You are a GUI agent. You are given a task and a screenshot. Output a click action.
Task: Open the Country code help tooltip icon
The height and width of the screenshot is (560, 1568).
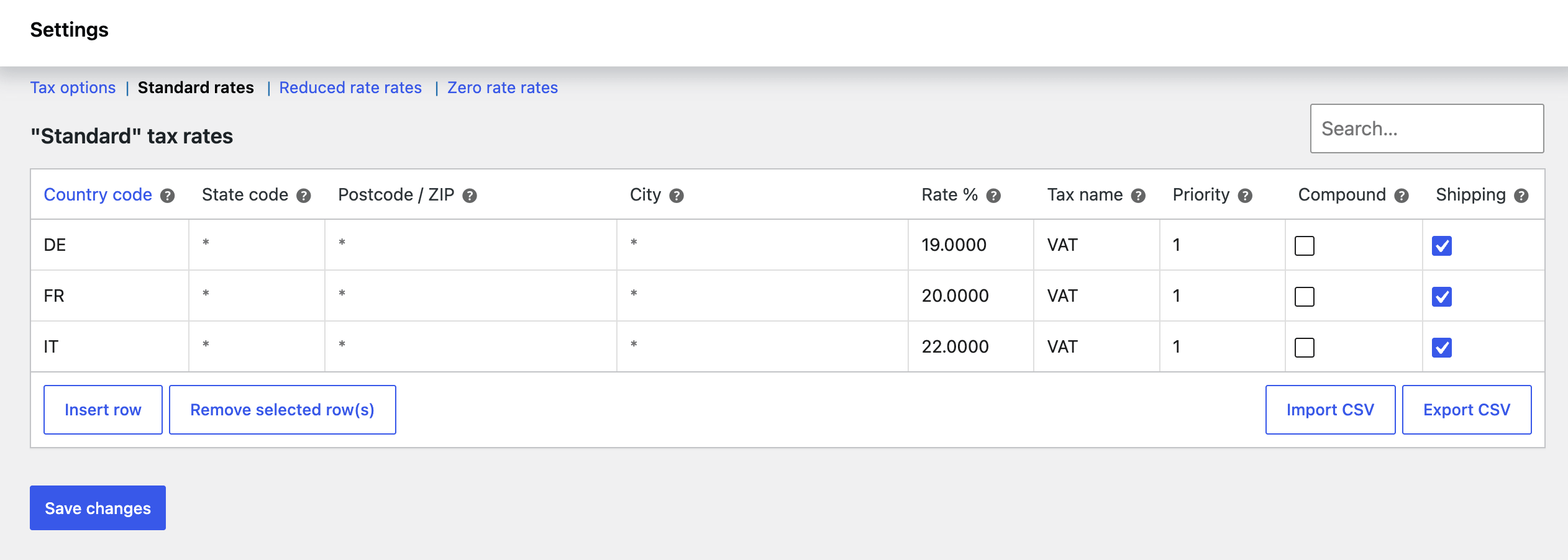point(167,196)
